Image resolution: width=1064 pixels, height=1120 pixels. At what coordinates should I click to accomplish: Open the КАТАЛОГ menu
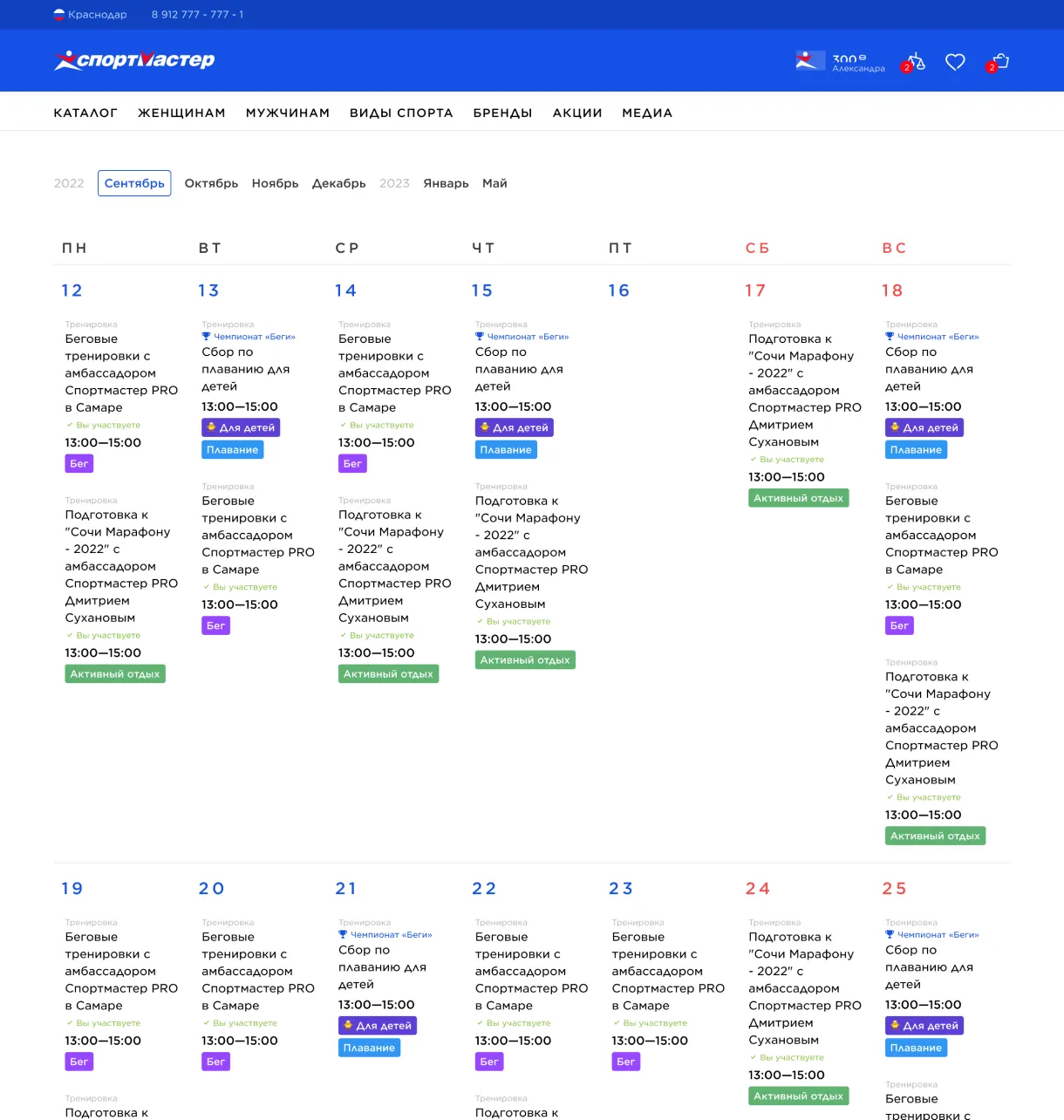tap(85, 113)
